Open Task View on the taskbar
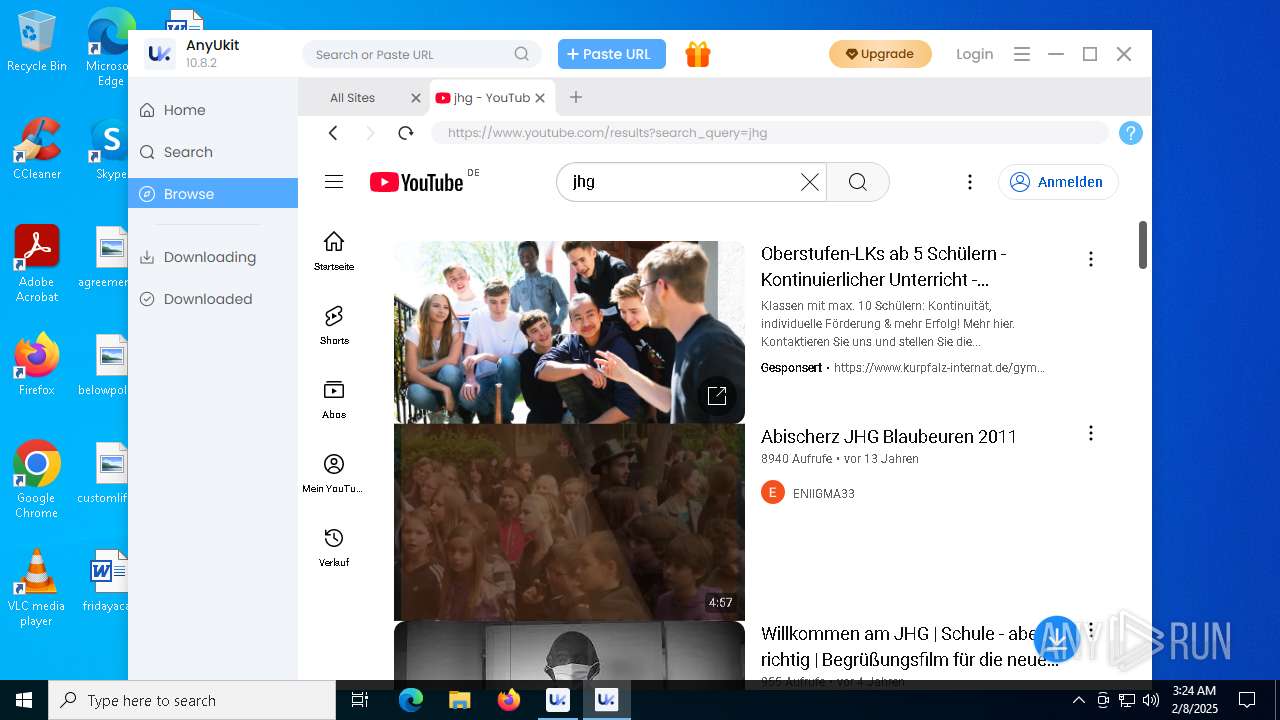Image resolution: width=1280 pixels, height=720 pixels. (360, 700)
